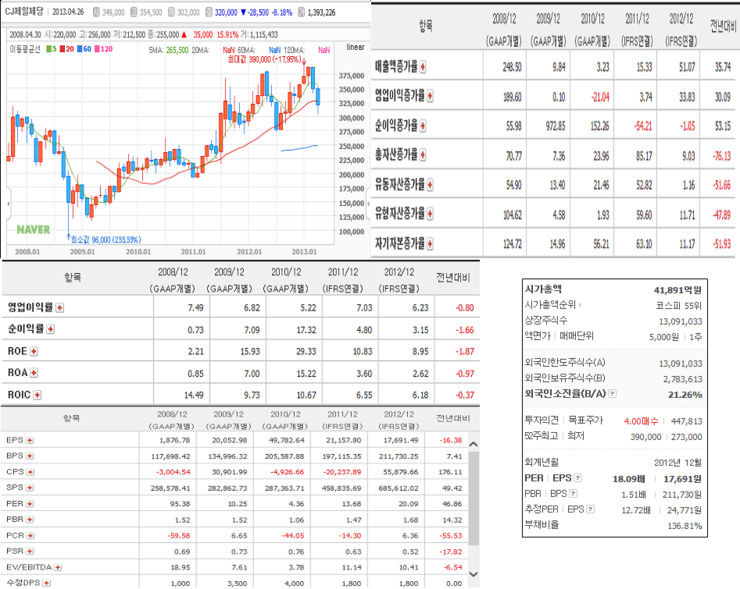Click the chart's right edge collapse handle
The height and width of the screenshot is (589, 740).
368,204
